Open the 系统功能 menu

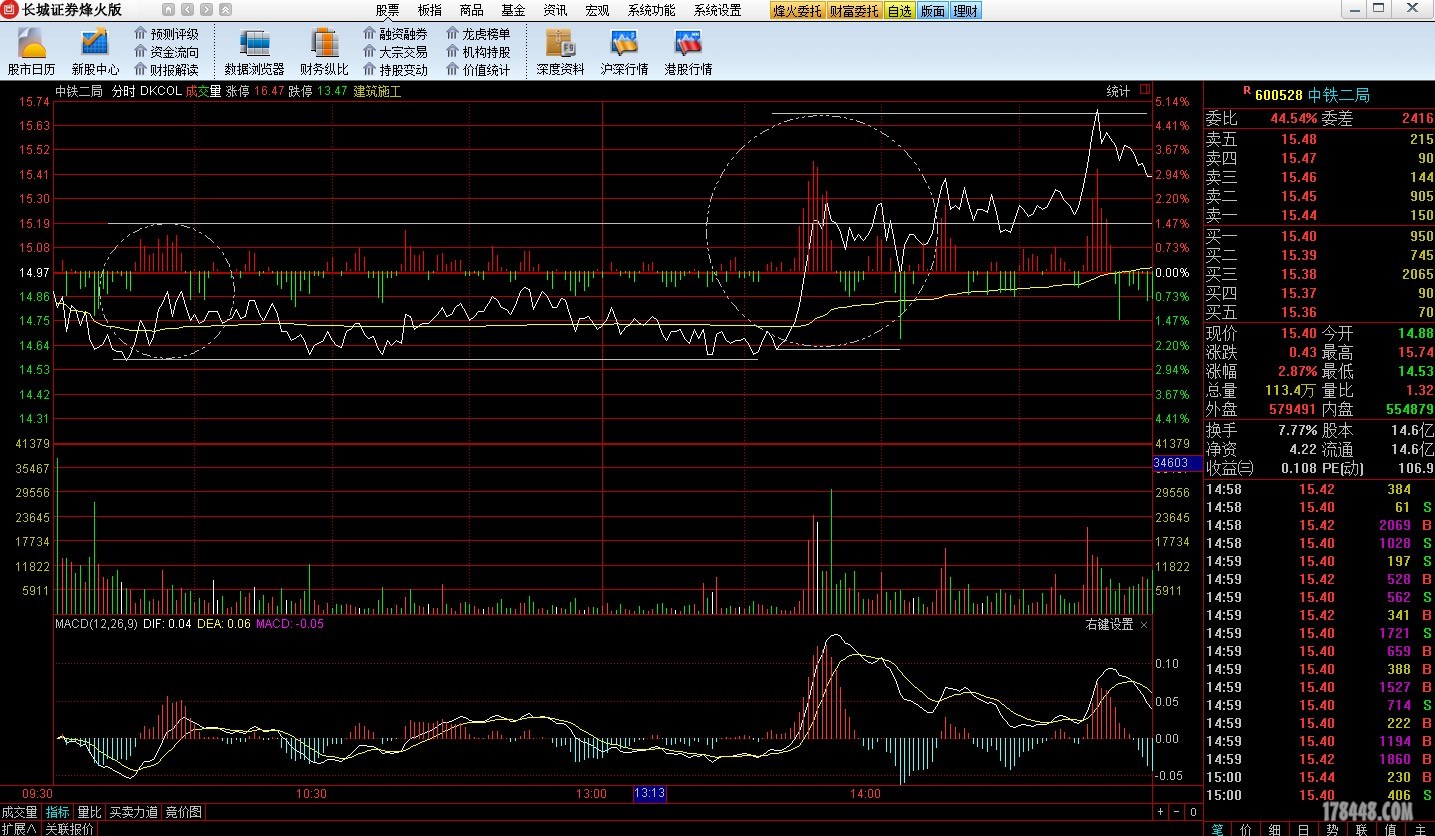(x=651, y=10)
